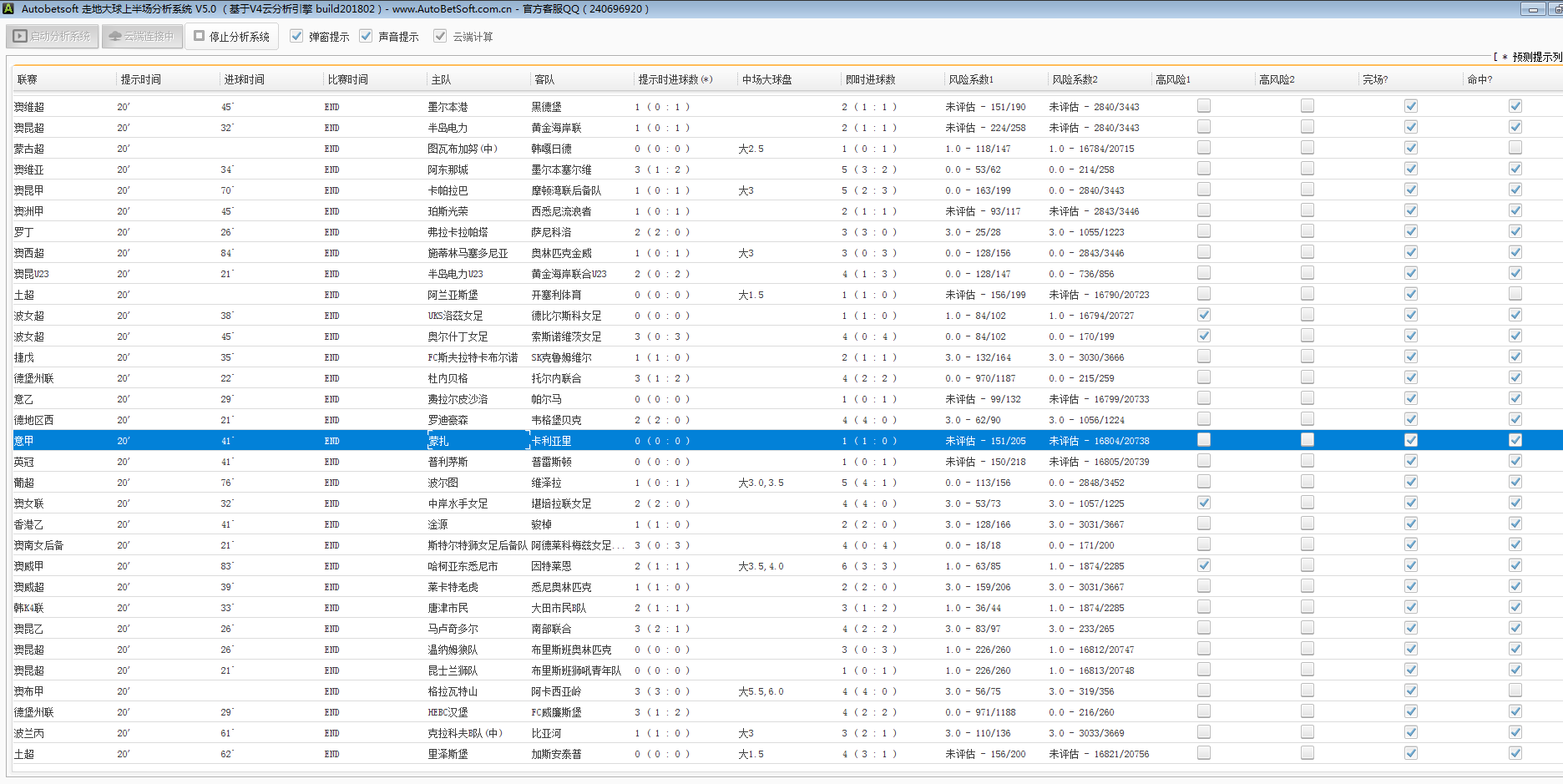The image size is (1563, 784).
Task: Click the 风险系数1 column header
Action: point(970,80)
